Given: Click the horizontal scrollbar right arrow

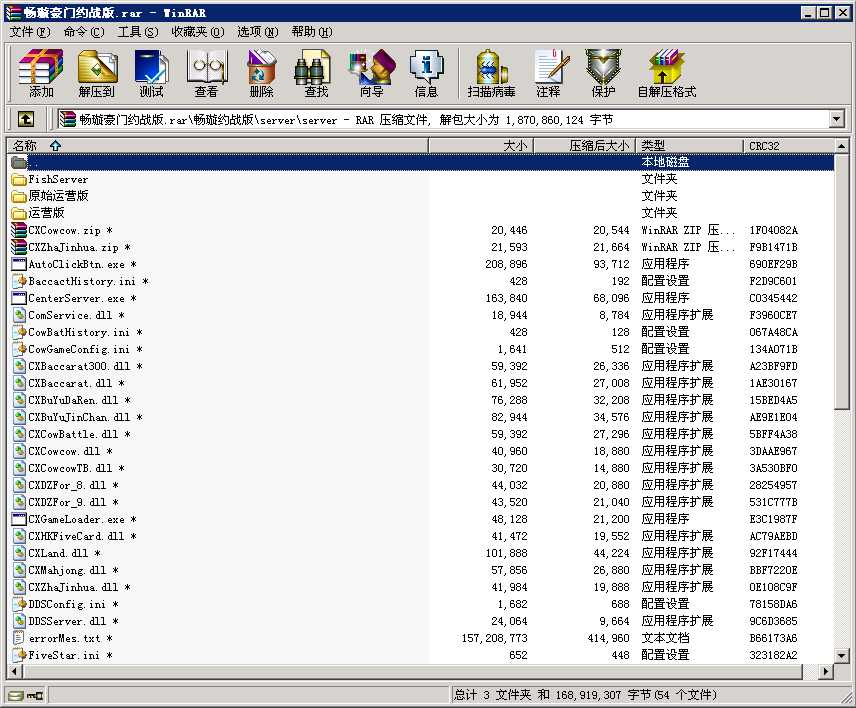Looking at the screenshot, I should (827, 671).
